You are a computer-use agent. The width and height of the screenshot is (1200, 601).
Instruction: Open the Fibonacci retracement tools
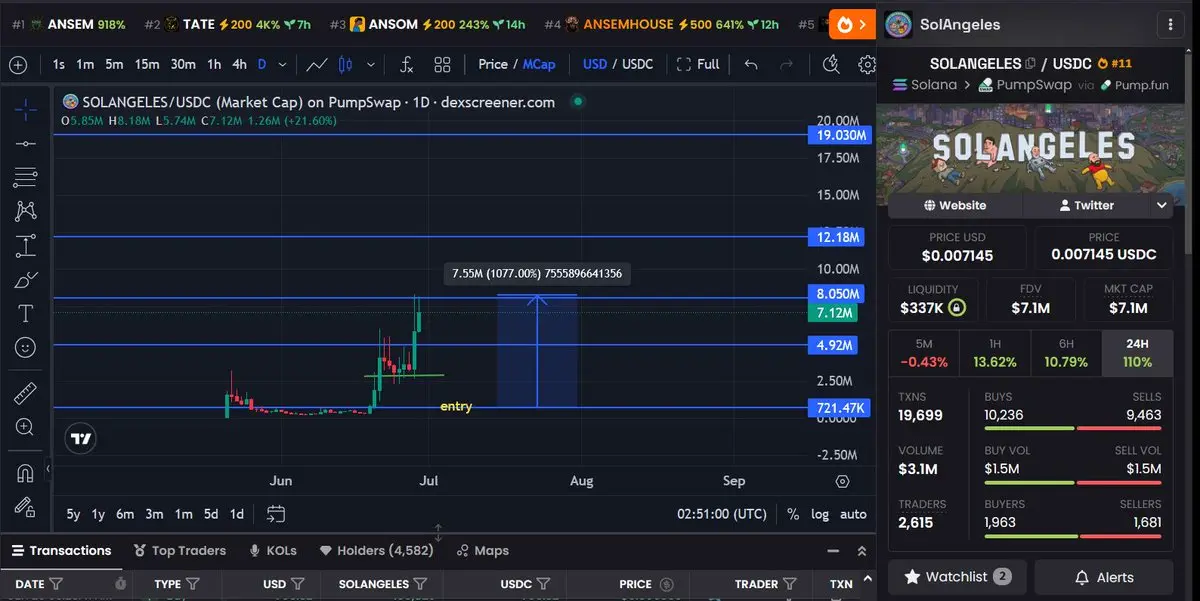coord(25,178)
